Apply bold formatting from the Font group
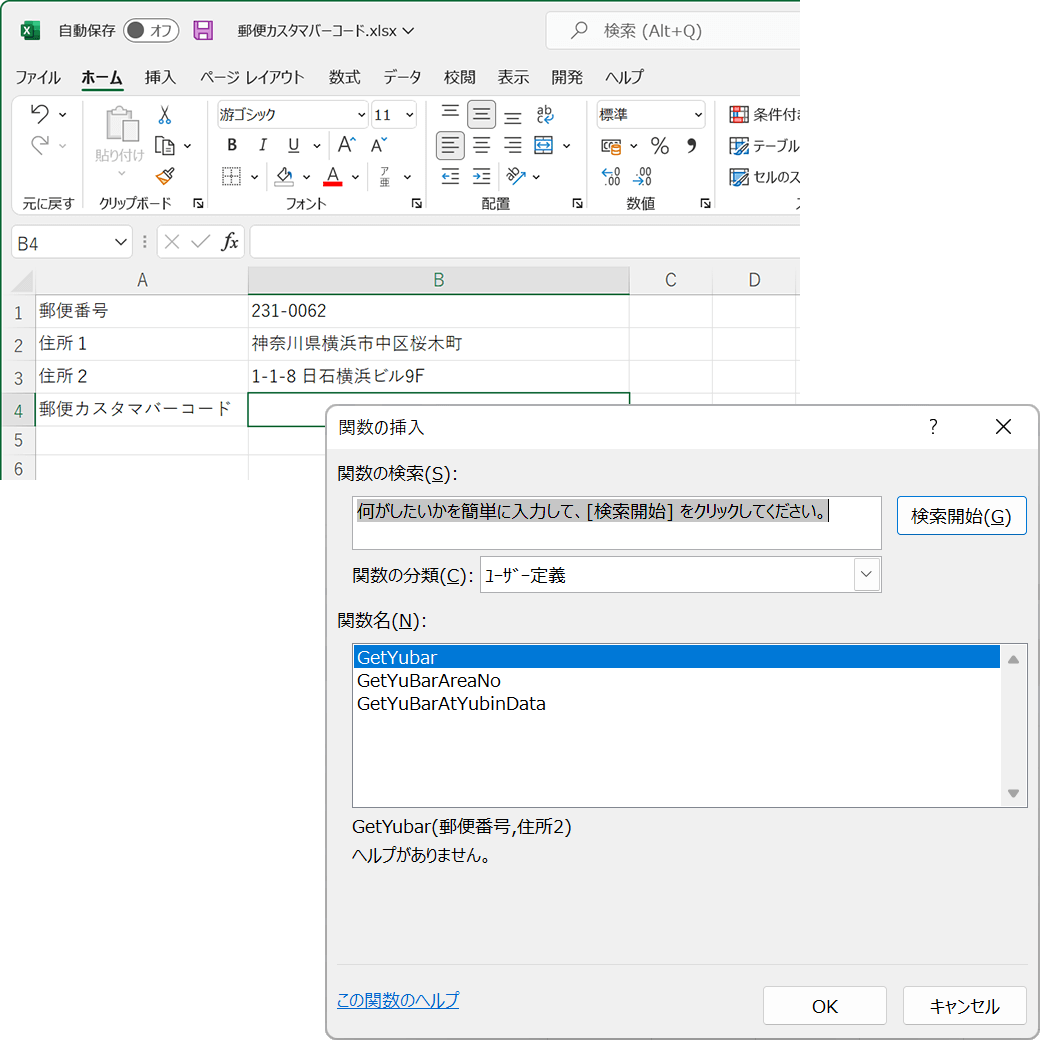This screenshot has height=1040, width=1040. point(231,145)
